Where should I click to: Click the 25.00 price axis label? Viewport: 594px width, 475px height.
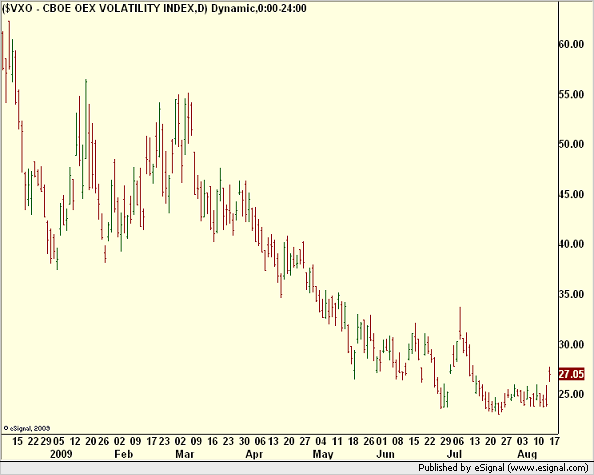tap(572, 394)
